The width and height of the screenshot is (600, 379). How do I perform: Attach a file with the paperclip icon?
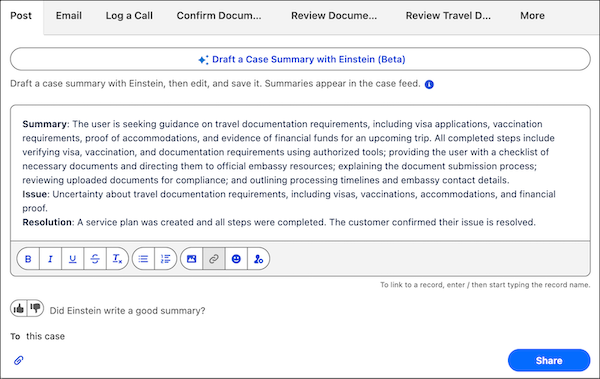pyautogui.click(x=18, y=360)
